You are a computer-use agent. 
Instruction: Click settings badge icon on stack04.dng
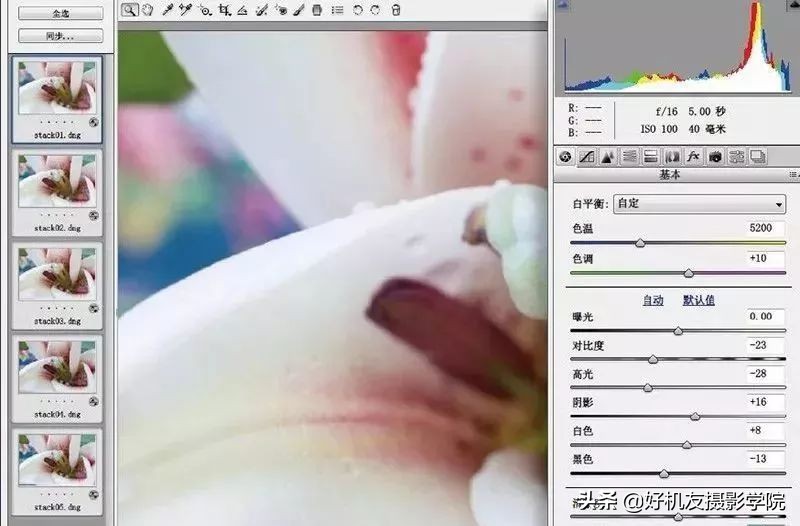click(93, 402)
